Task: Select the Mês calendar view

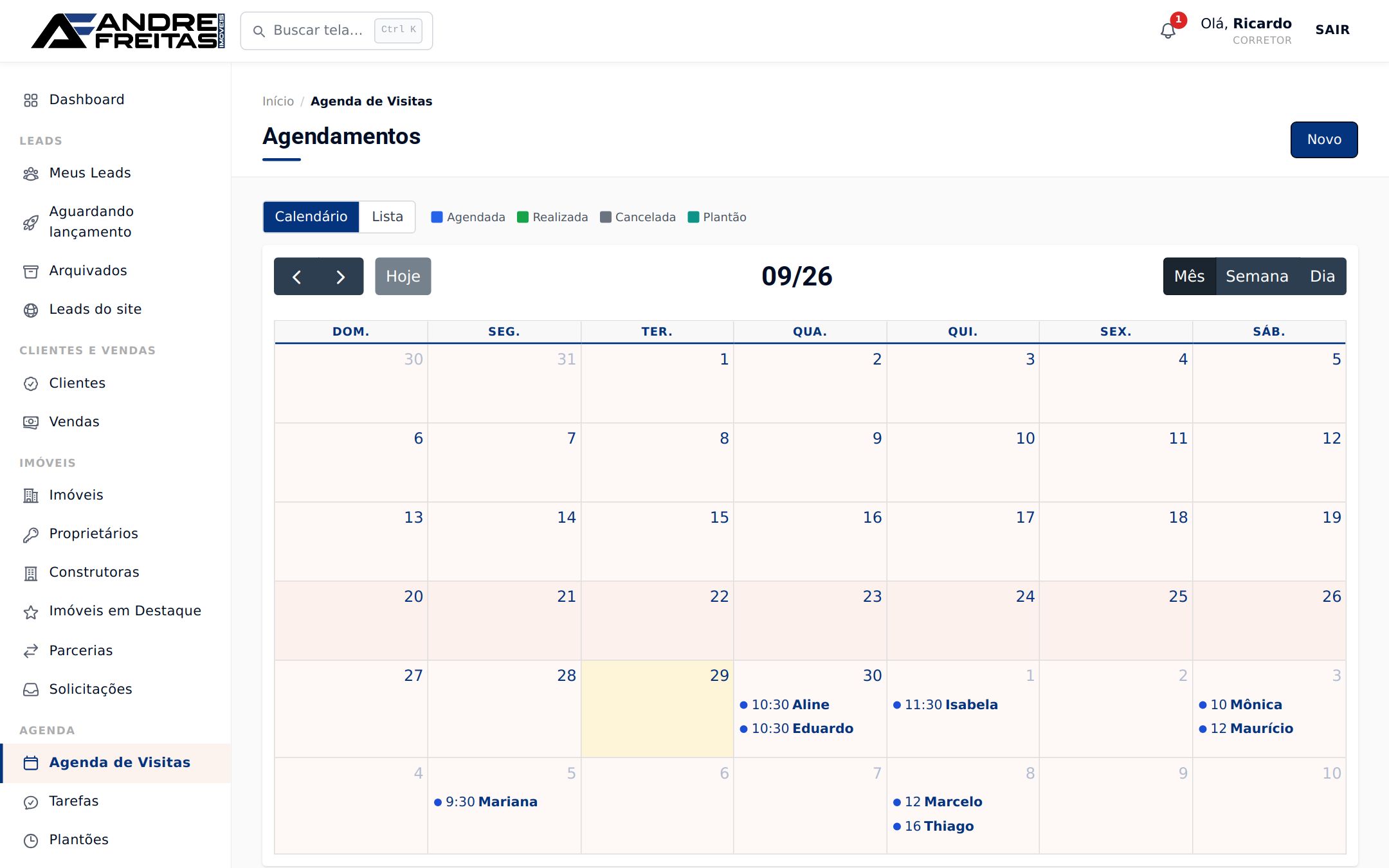Action: tap(1190, 276)
